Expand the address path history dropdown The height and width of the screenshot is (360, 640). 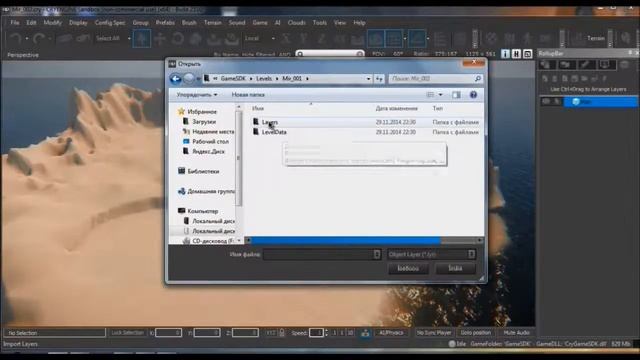(x=369, y=78)
